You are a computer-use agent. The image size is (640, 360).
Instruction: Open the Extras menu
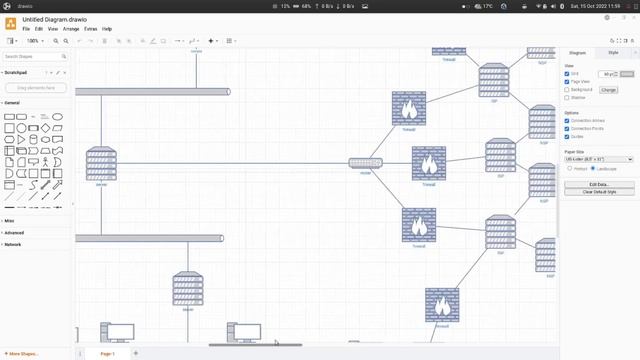[91, 29]
